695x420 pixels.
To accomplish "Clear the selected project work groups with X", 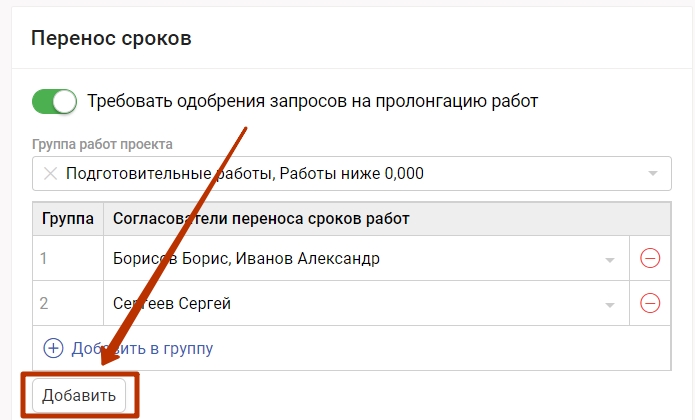I will tap(50, 173).
